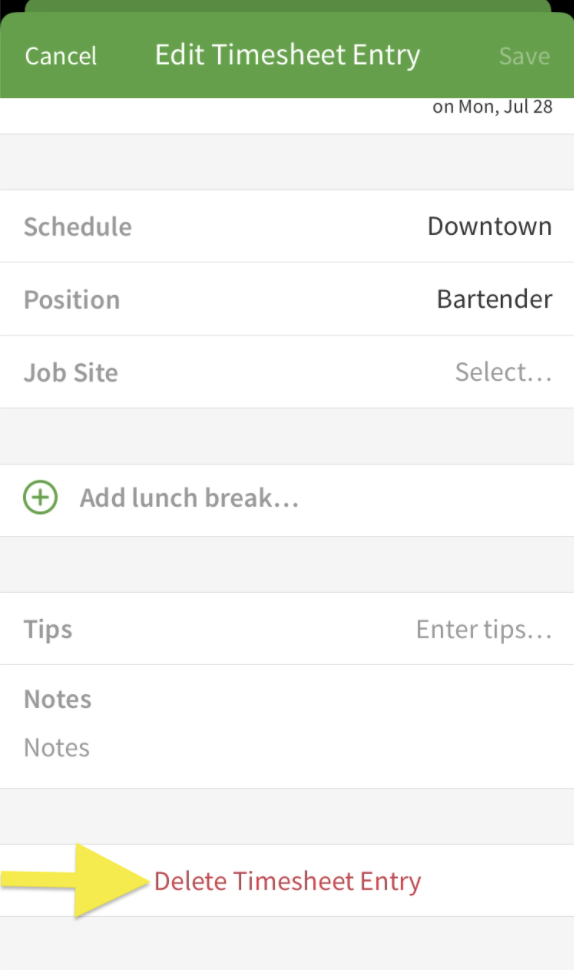Viewport: 574px width, 970px height.
Task: Focus the Enter tips… field
Action: (484, 629)
